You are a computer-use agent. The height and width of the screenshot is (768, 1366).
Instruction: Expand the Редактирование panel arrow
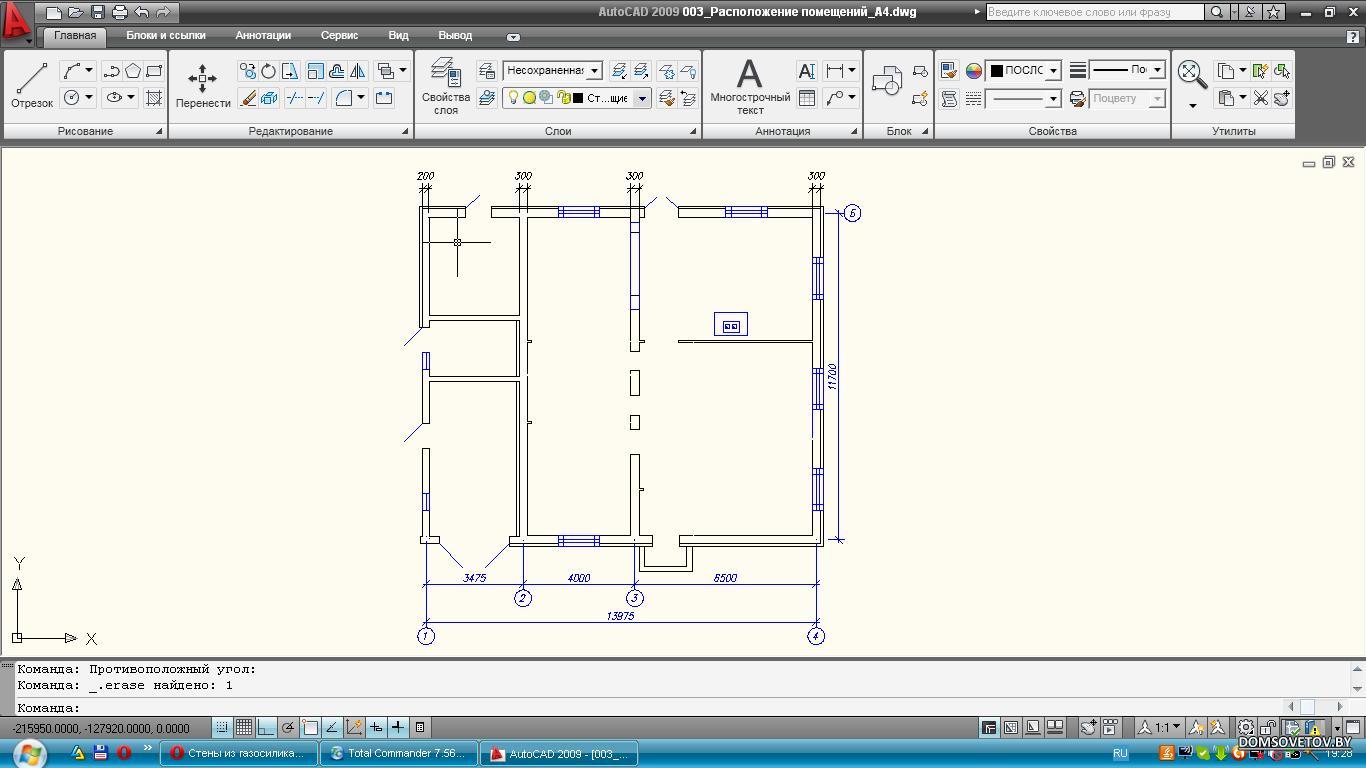click(x=405, y=131)
